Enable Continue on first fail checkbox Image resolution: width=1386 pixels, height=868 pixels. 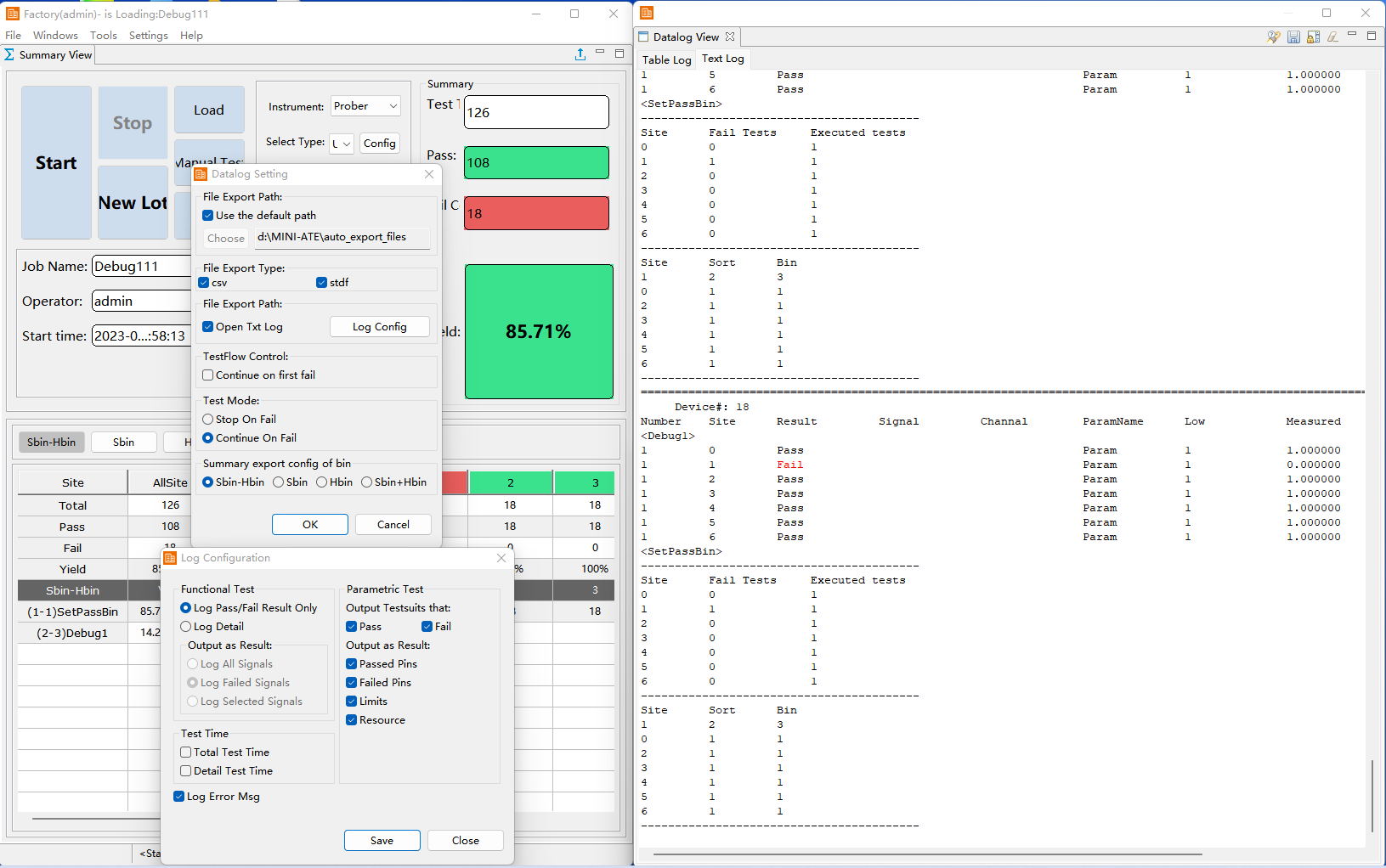pos(208,375)
